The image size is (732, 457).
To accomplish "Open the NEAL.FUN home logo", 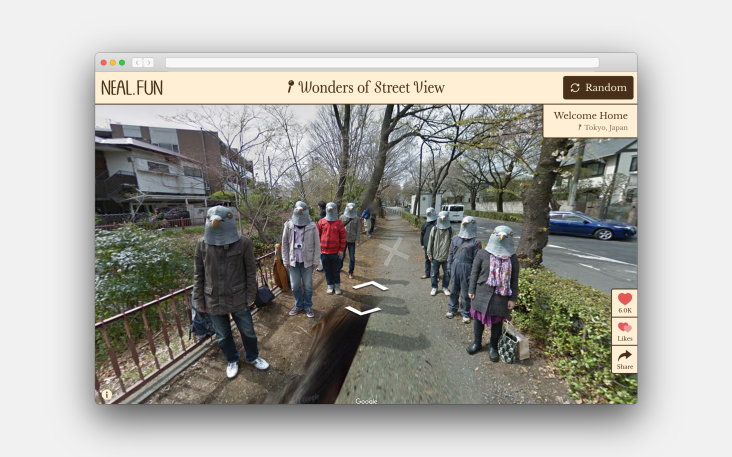I will click(x=132, y=88).
